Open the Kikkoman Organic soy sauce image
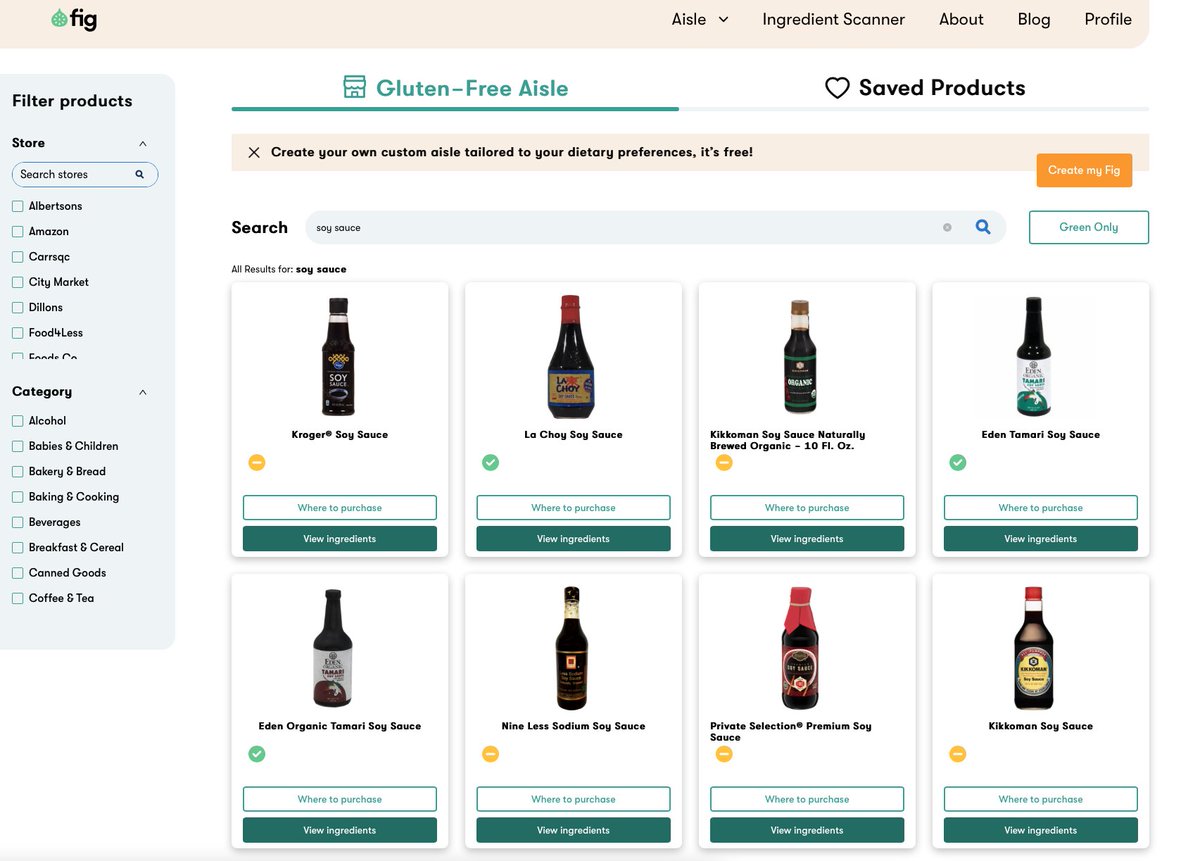This screenshot has width=1200, height=861. pos(800,357)
